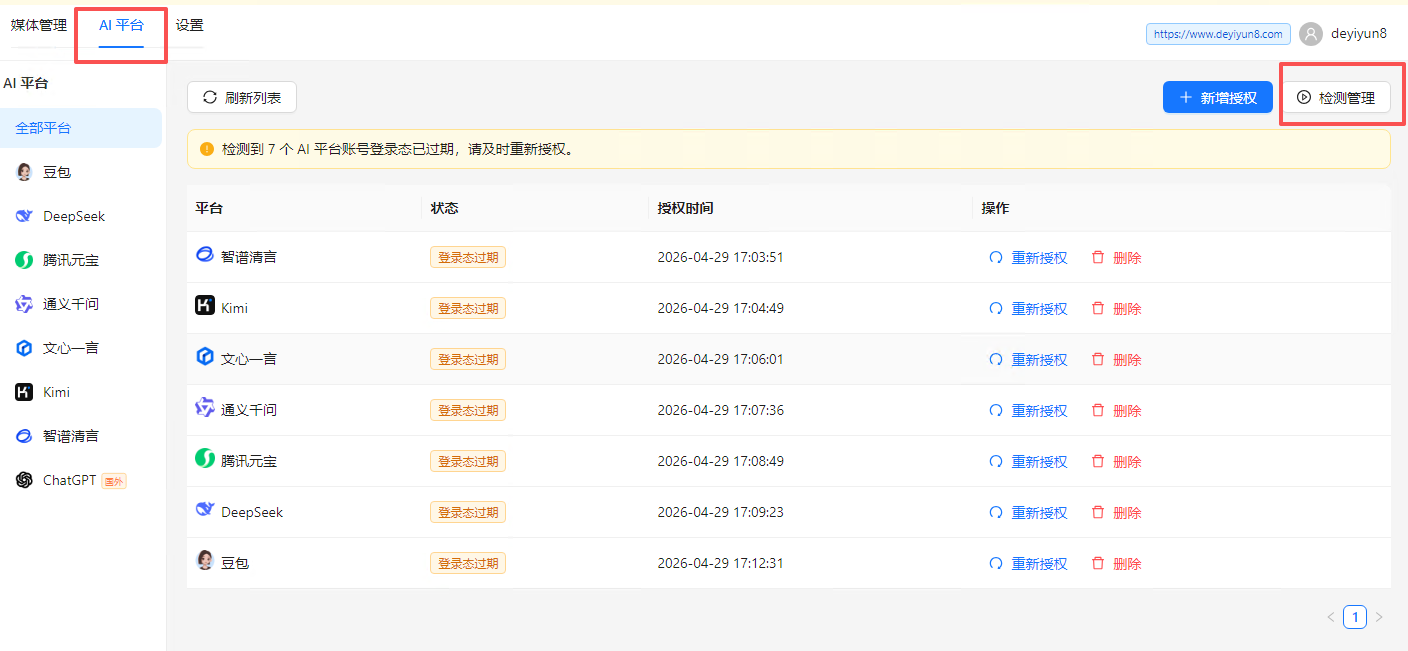Click timestamp 2026-04-29 17:06:01

click(x=720, y=359)
